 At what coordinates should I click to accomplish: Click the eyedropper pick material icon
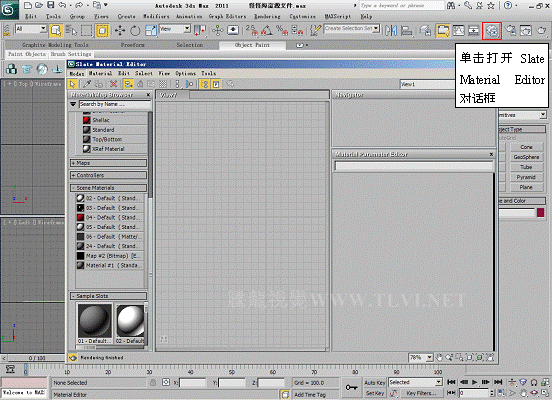click(x=87, y=84)
